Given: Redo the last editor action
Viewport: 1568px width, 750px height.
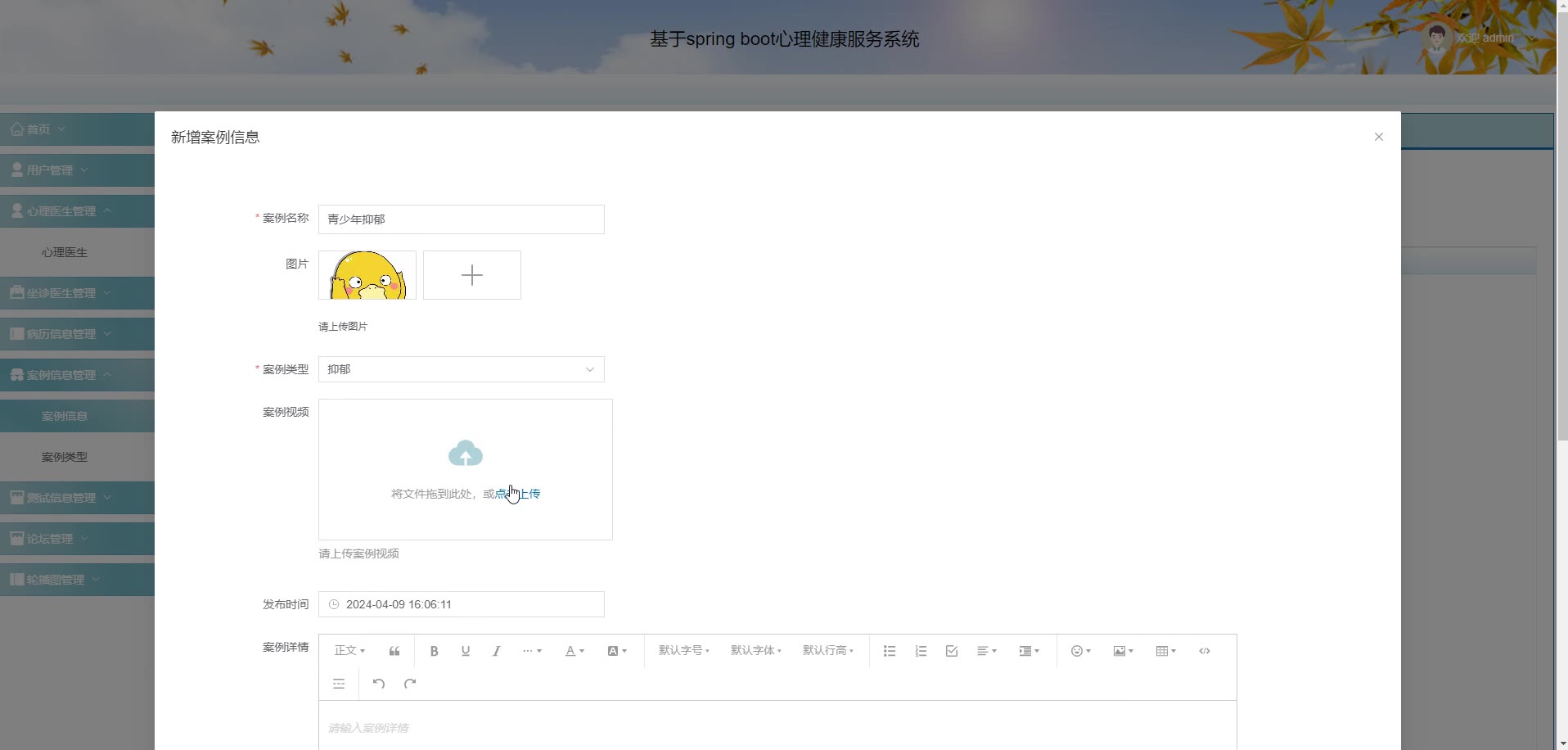Looking at the screenshot, I should pos(410,684).
